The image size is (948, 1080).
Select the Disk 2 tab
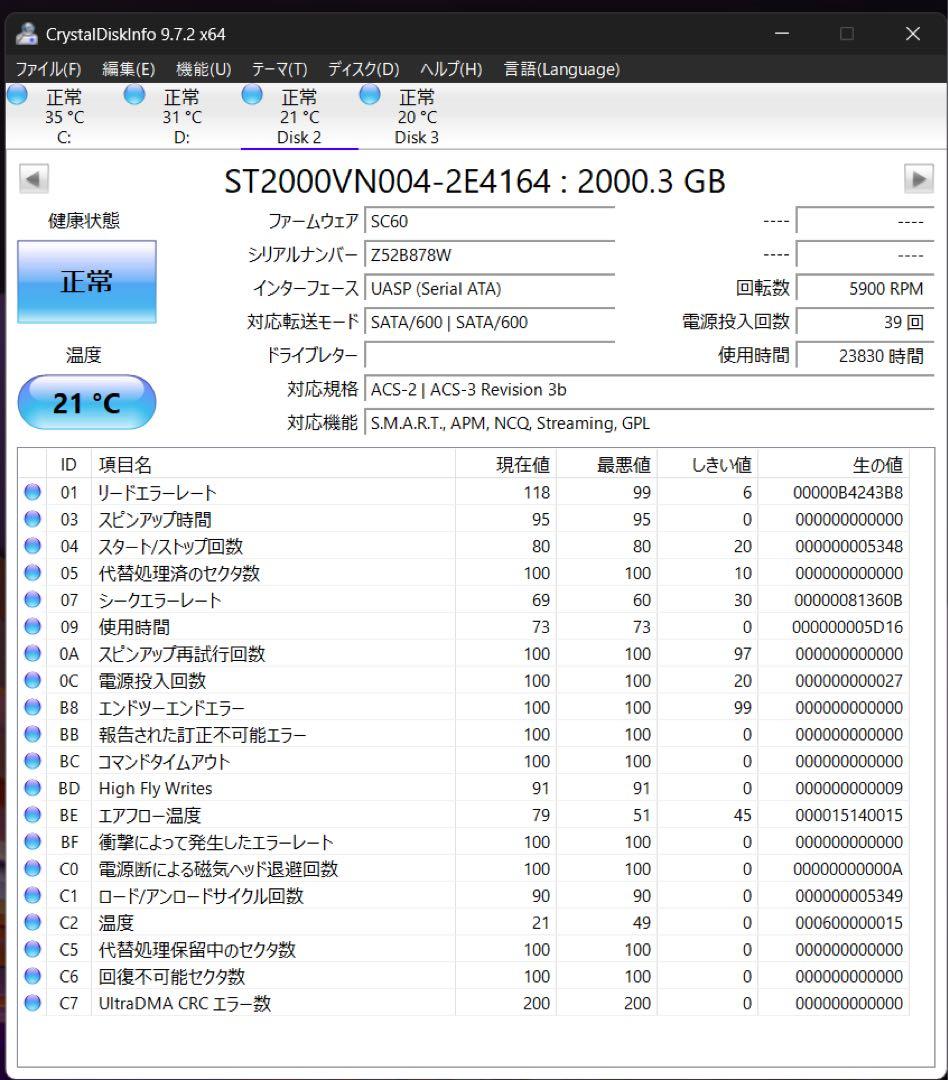pyautogui.click(x=299, y=116)
